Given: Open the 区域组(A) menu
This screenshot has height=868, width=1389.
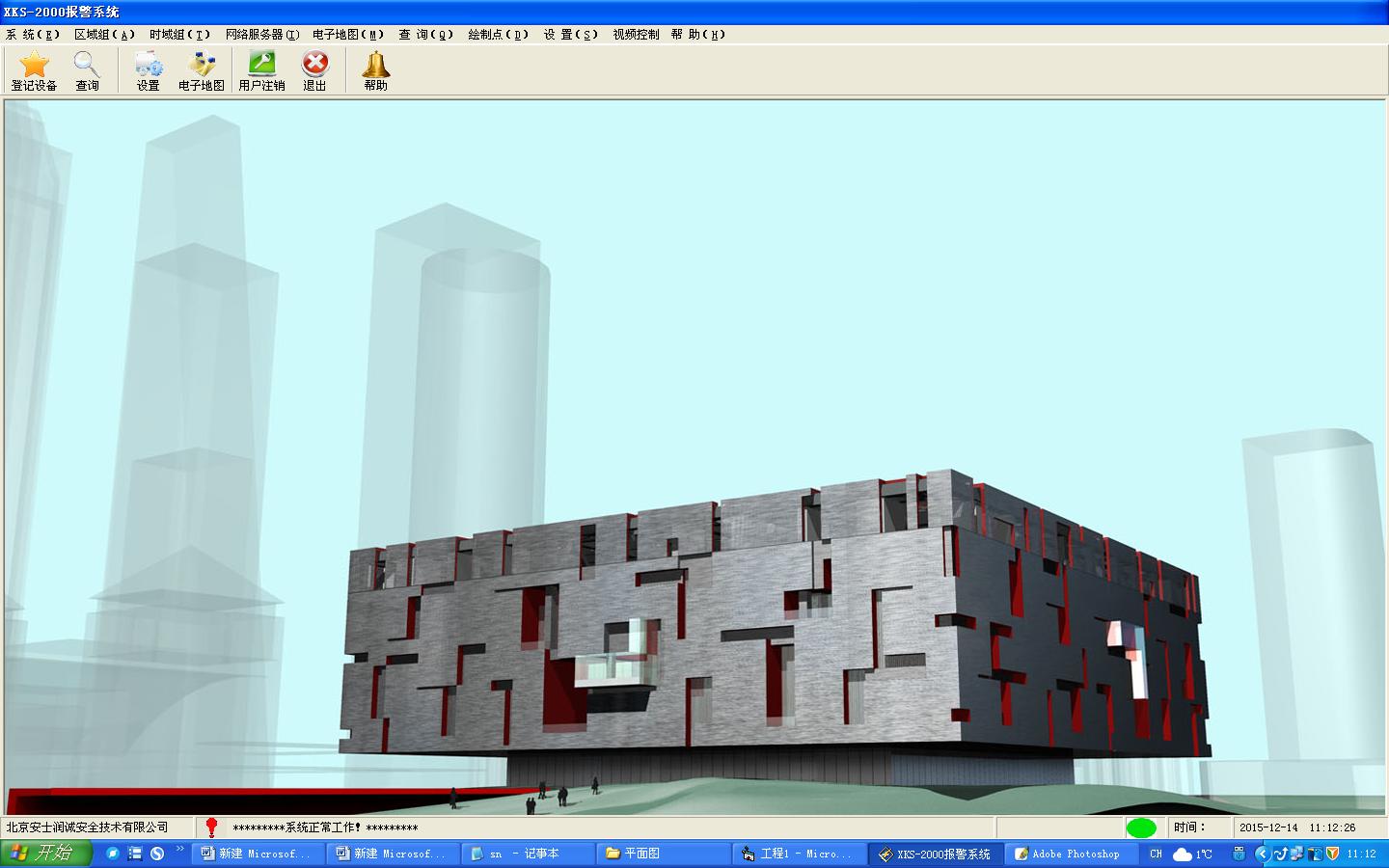Looking at the screenshot, I should tap(104, 35).
